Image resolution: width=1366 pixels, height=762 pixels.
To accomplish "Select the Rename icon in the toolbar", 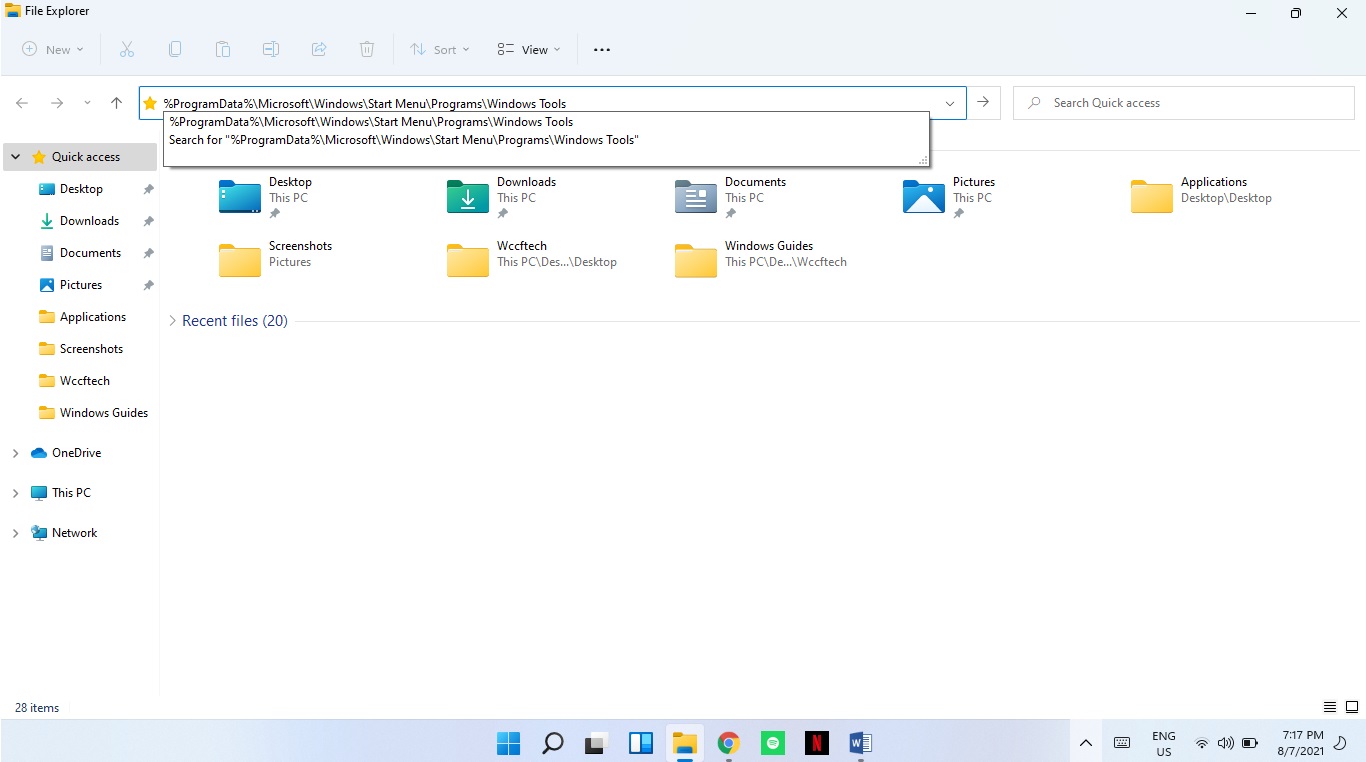I will pos(270,49).
